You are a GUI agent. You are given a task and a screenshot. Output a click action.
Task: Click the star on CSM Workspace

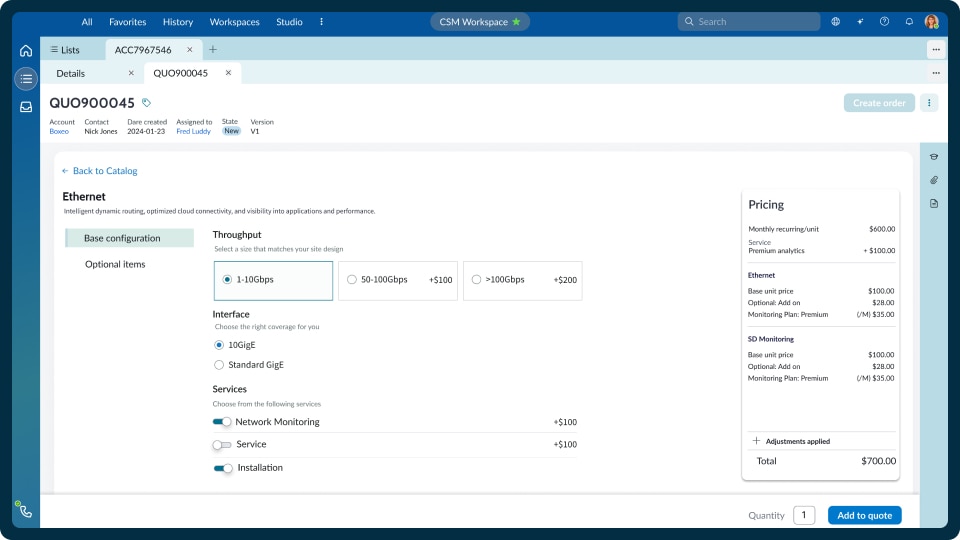[x=516, y=21]
